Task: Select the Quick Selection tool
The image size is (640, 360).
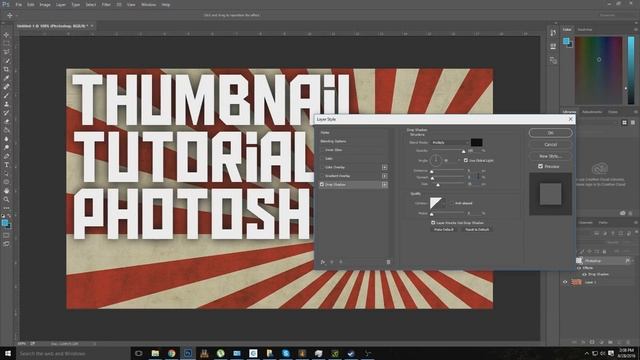Action: pyautogui.click(x=6, y=61)
